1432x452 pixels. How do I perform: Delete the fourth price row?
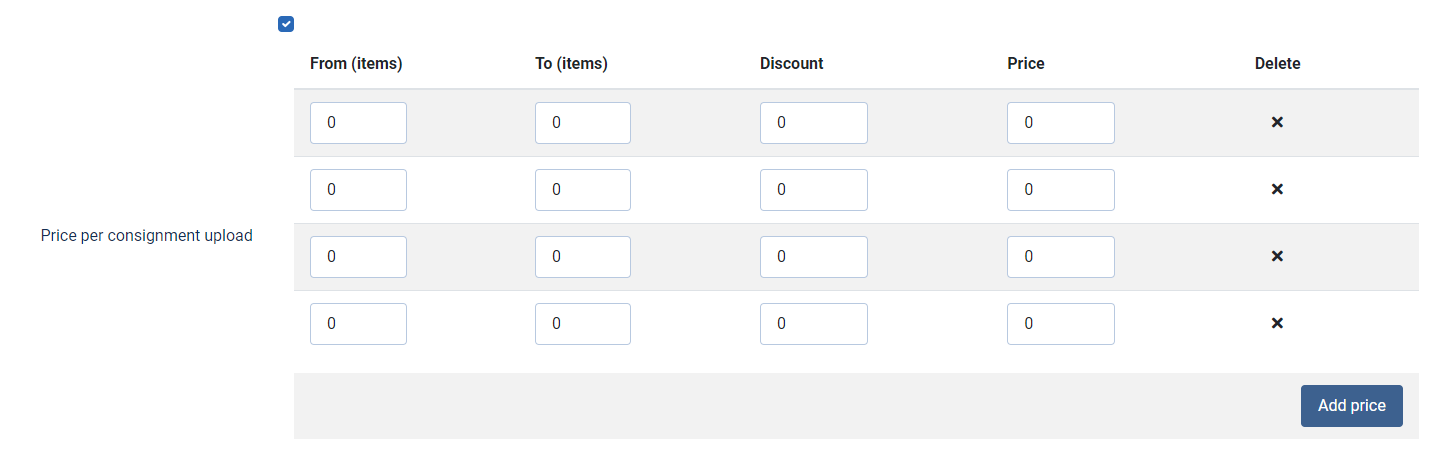[1277, 323]
